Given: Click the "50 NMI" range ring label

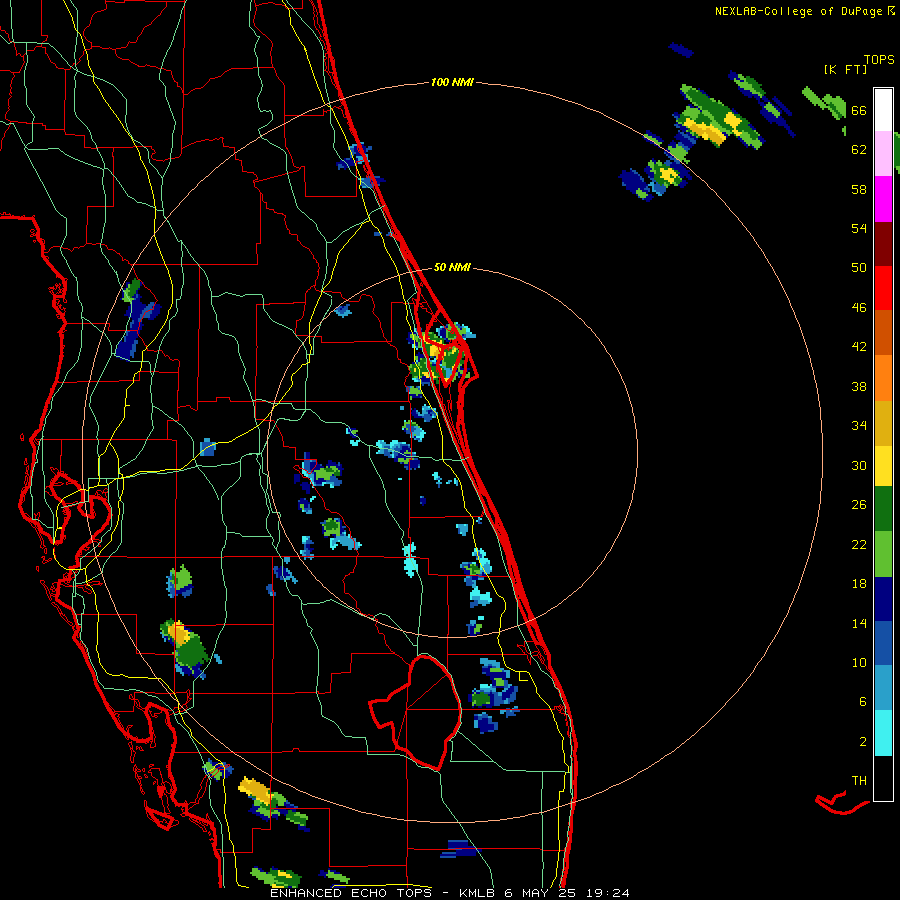Looking at the screenshot, I should tap(452, 267).
